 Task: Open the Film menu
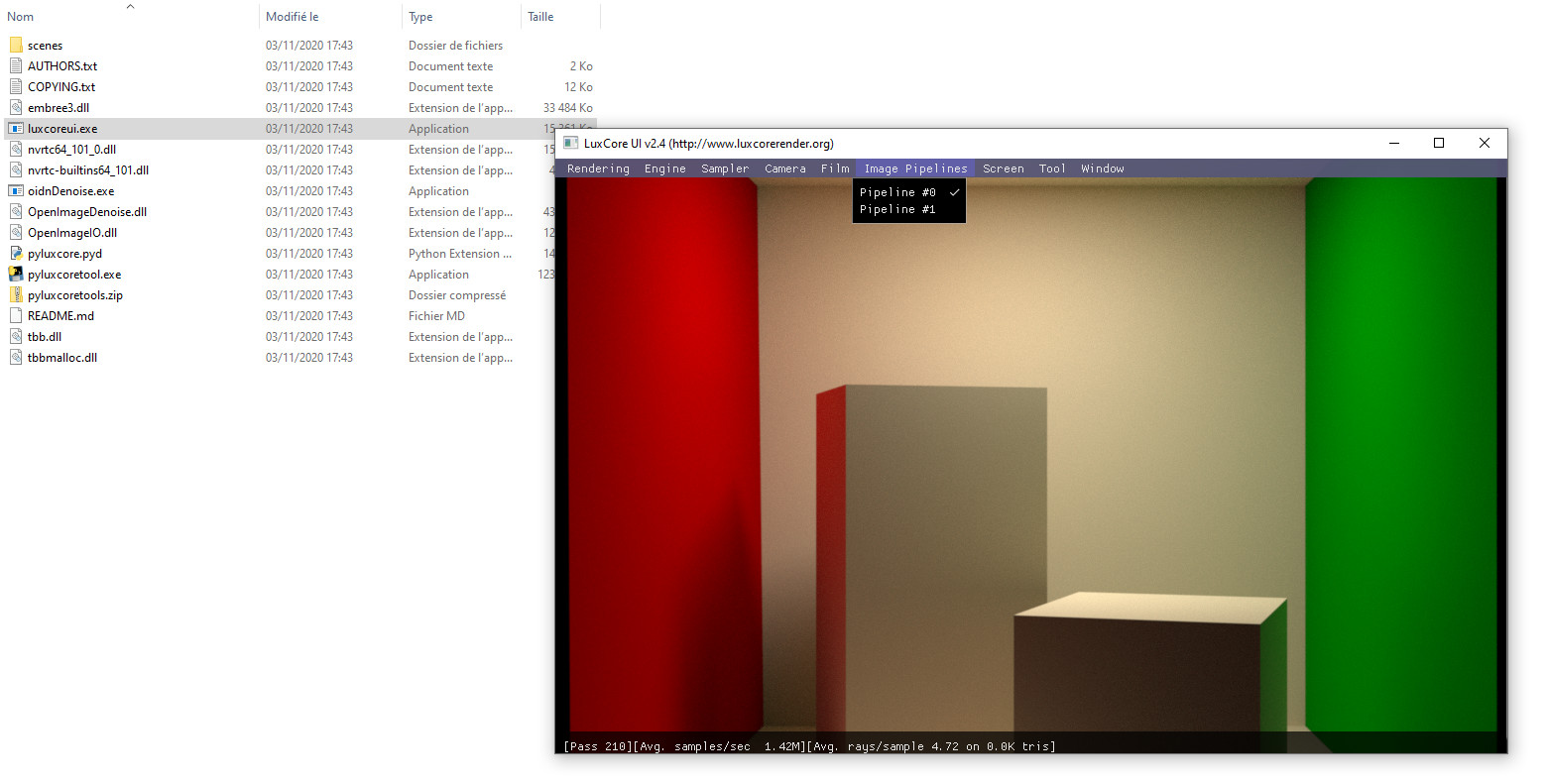click(835, 168)
